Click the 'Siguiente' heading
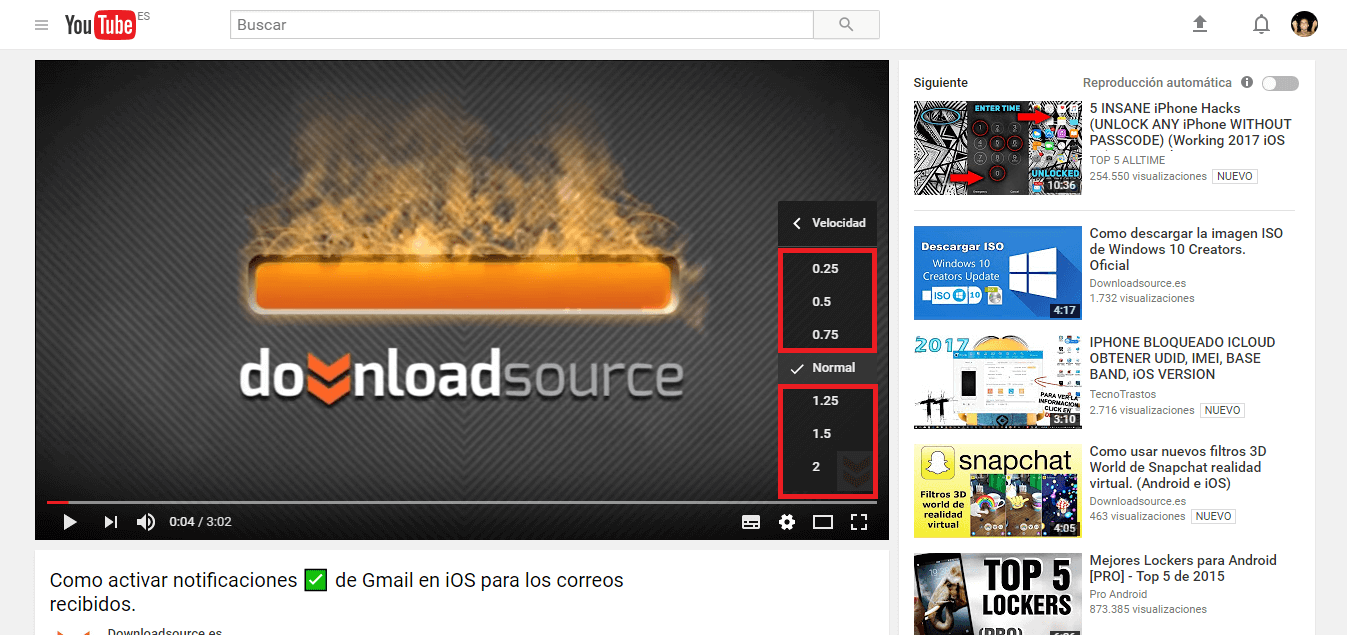Viewport: 1347px width, 635px height. coord(941,83)
